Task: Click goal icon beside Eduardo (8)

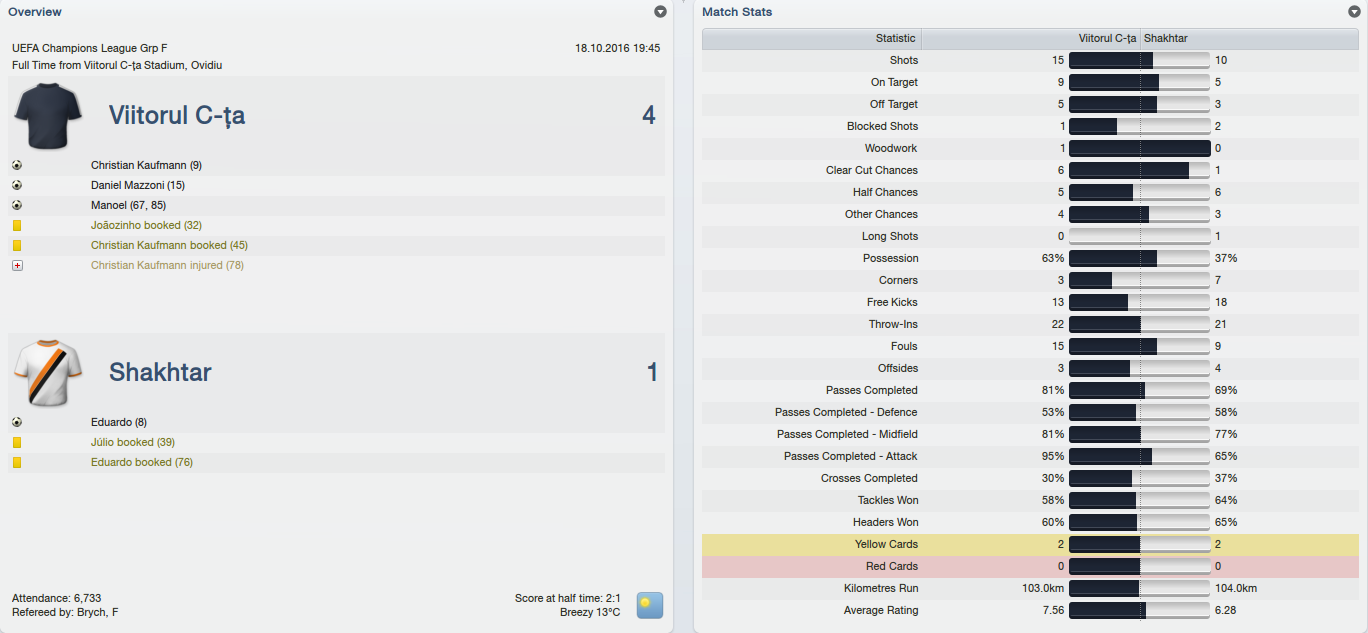Action: click(17, 422)
